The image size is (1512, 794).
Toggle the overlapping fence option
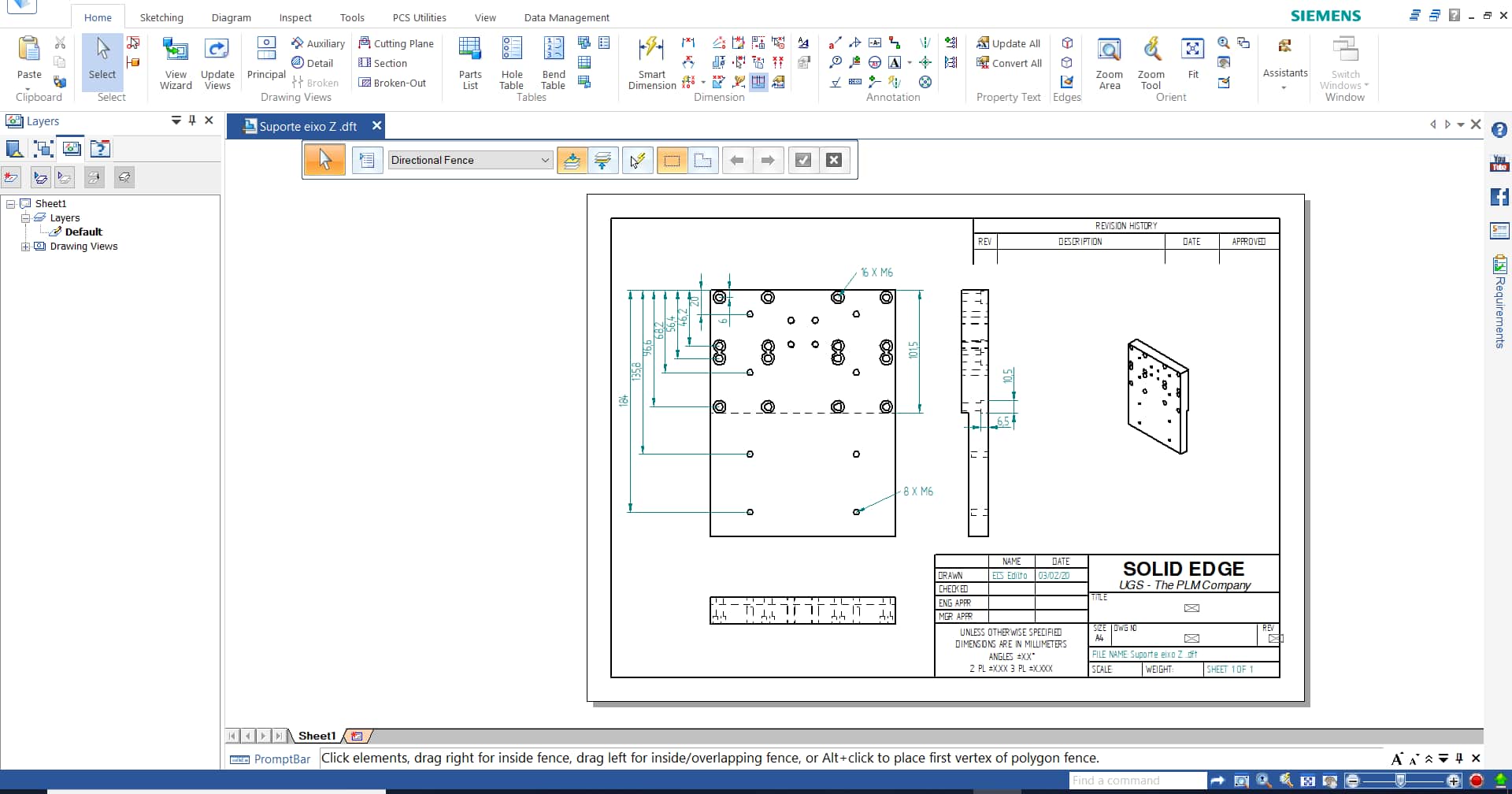point(703,161)
